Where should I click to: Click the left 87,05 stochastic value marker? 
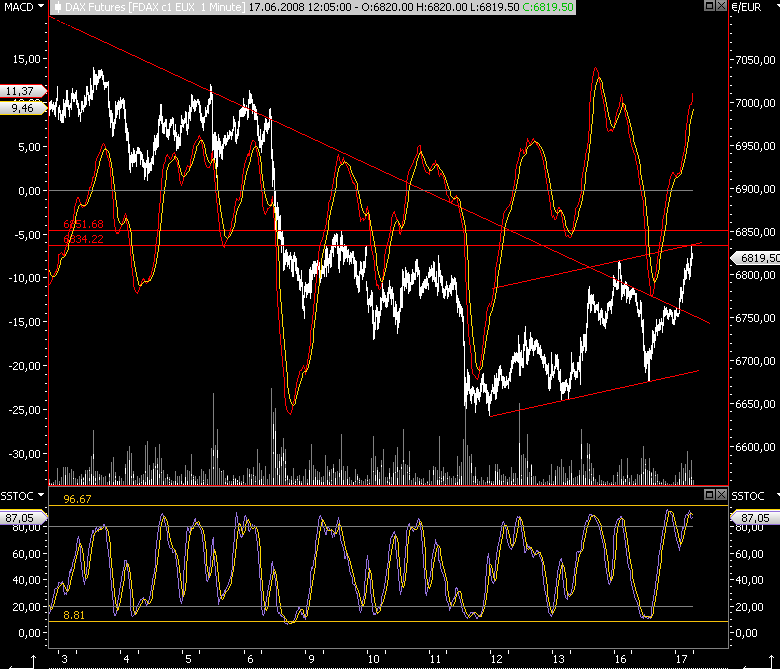point(23,518)
